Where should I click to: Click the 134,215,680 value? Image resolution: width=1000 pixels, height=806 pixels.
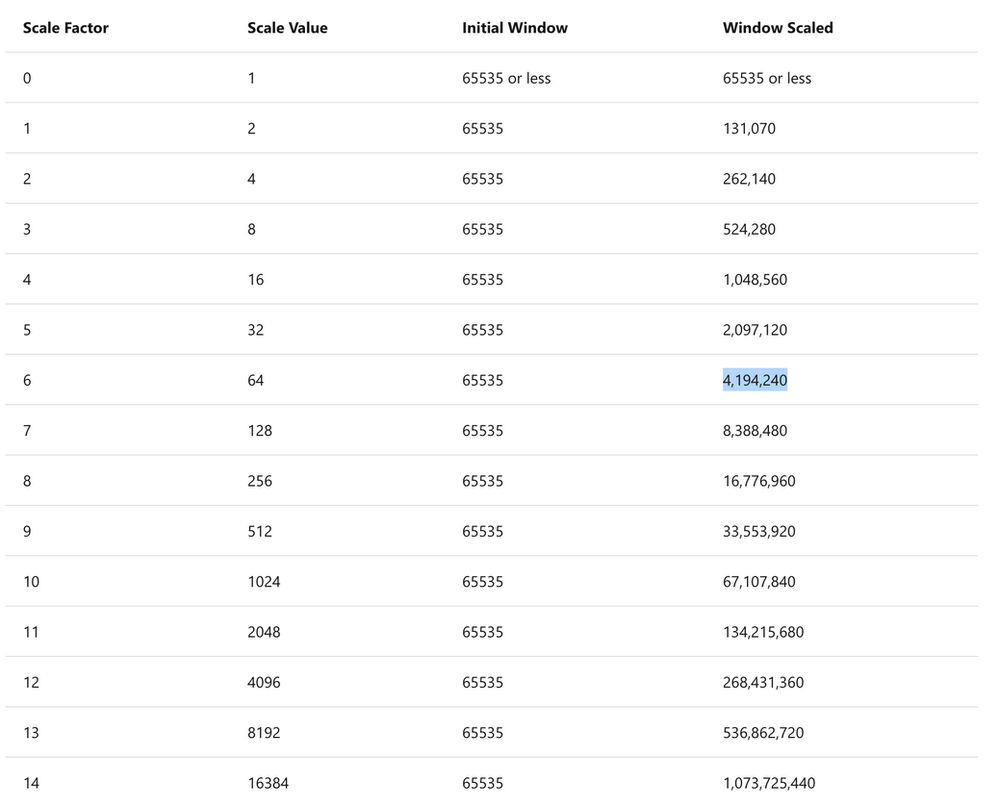tap(763, 632)
